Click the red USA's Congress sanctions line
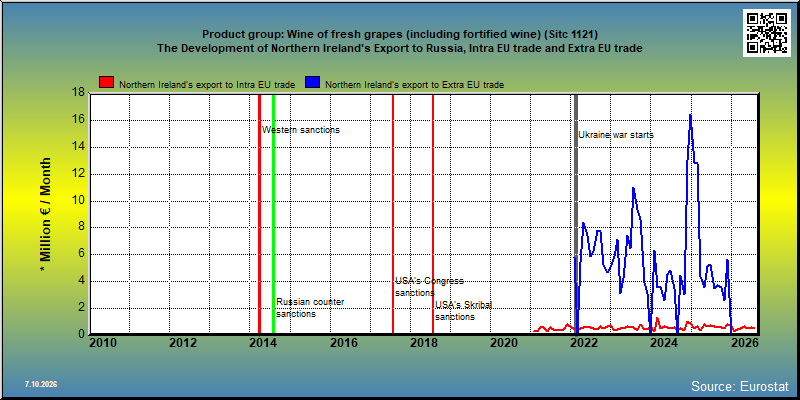800x400 pixels. 393,214
